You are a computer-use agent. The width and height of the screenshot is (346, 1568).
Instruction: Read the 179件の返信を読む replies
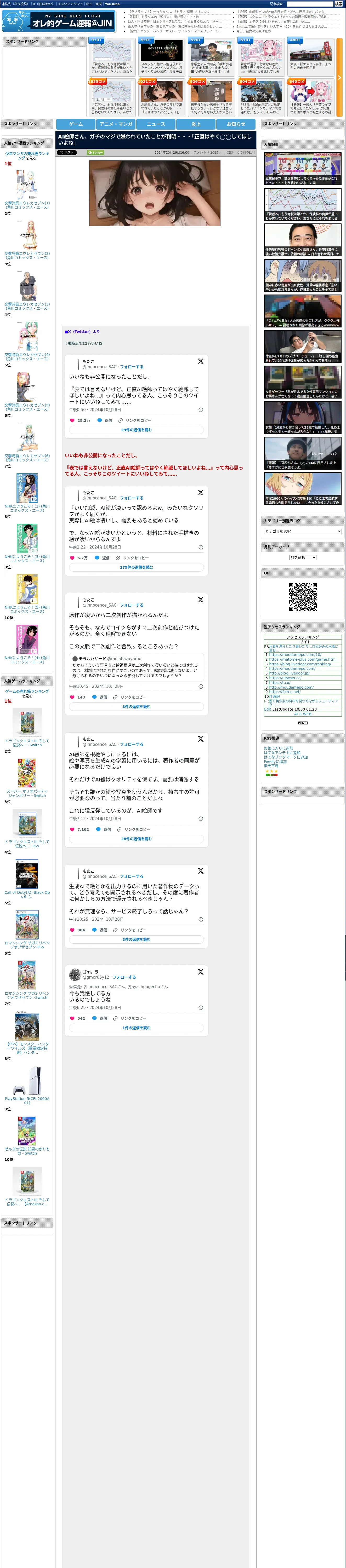137,567
